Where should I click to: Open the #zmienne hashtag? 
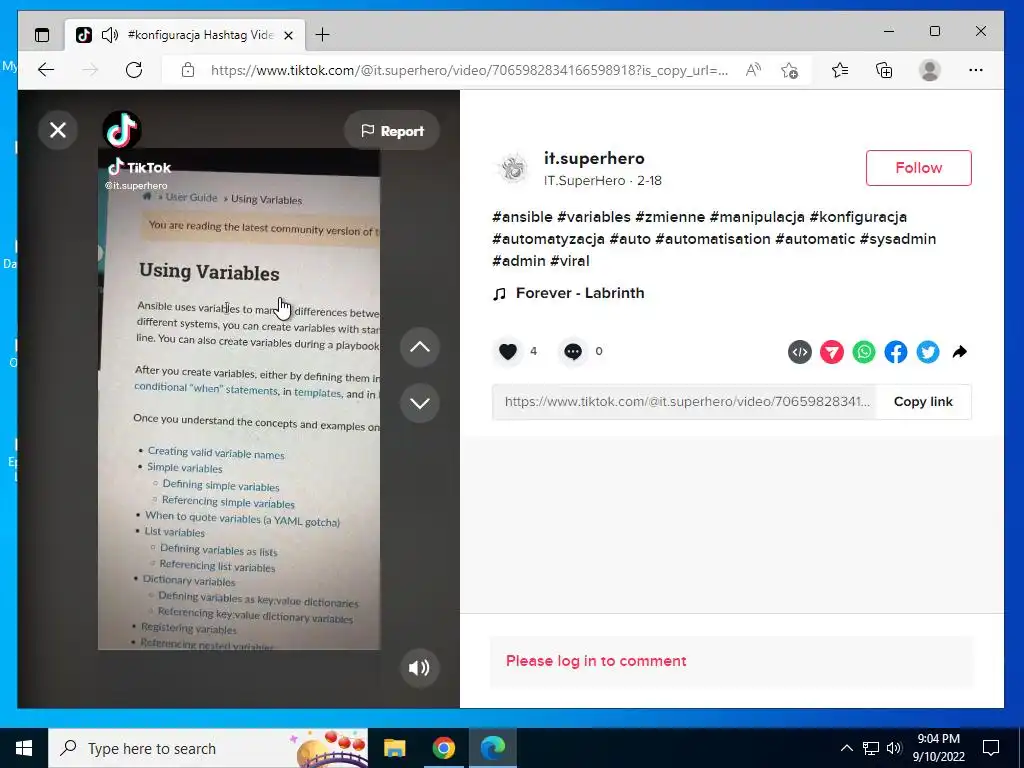click(670, 217)
